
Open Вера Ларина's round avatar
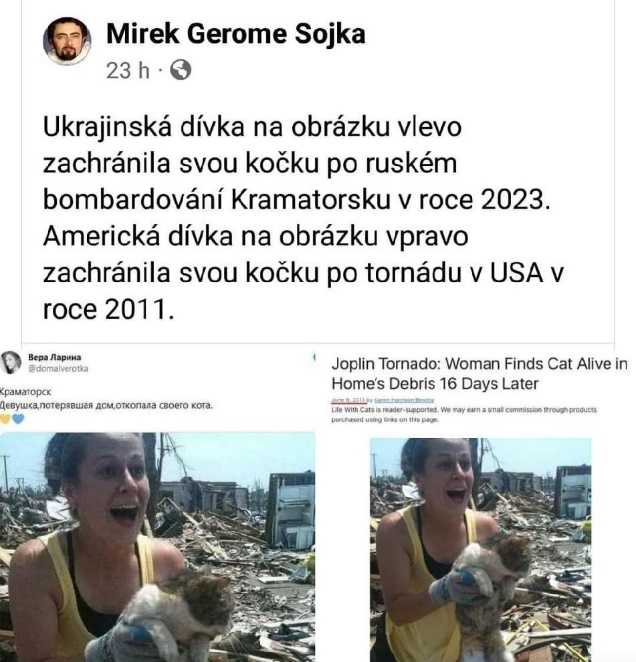tap(11, 362)
